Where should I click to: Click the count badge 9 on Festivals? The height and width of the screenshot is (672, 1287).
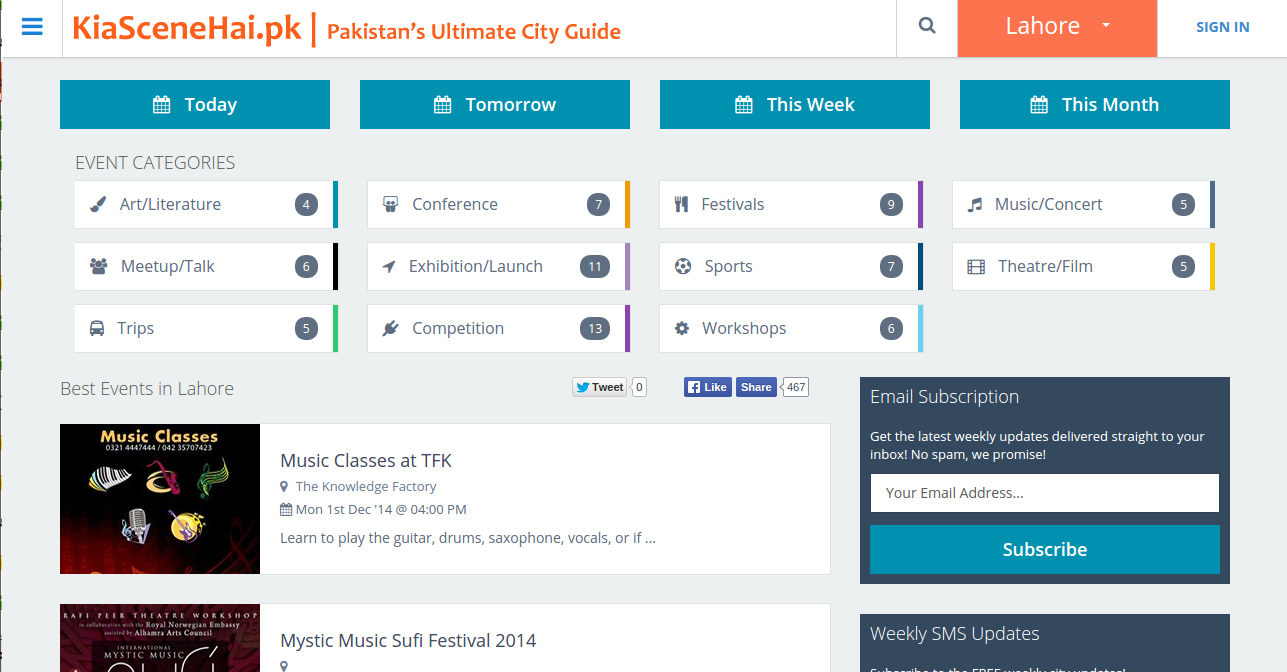coord(891,205)
